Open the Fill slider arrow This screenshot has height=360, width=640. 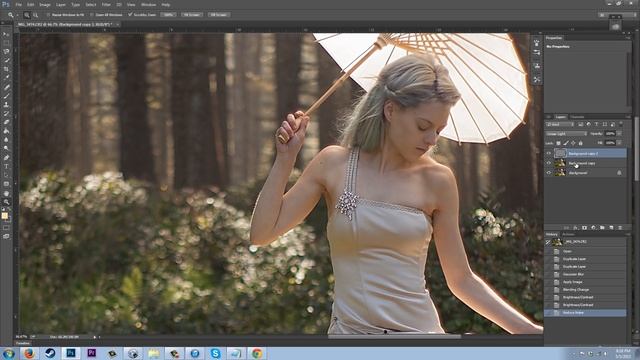[x=620, y=143]
